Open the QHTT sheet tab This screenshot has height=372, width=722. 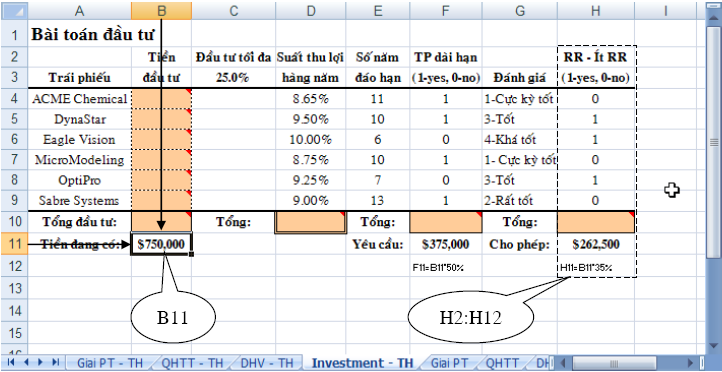(502, 362)
